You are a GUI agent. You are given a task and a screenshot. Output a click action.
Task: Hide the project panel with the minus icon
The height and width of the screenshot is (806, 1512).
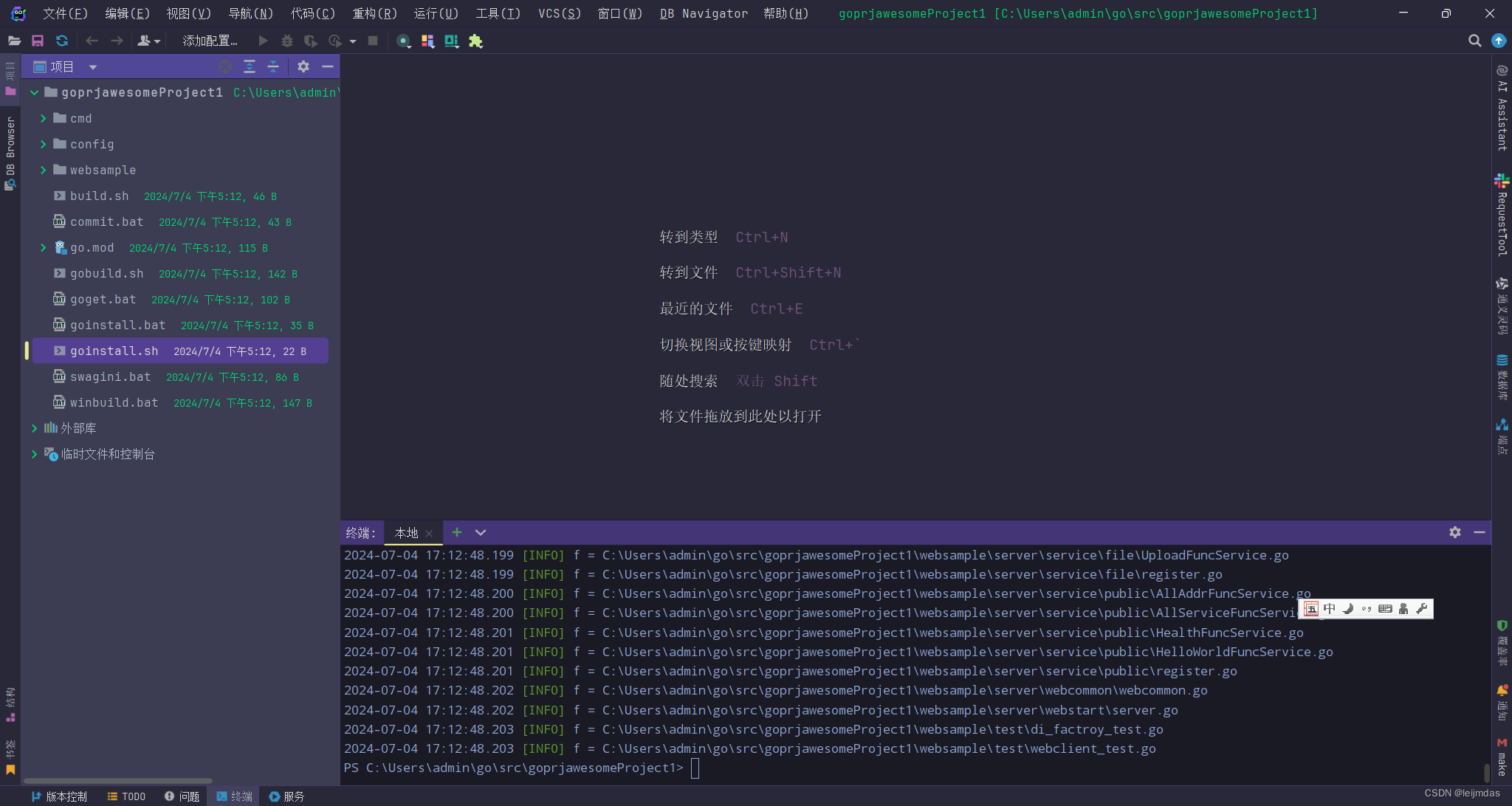328,67
